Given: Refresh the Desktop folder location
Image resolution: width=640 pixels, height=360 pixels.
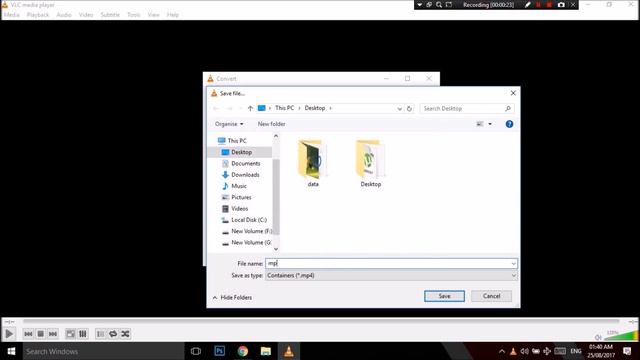Looking at the screenshot, I should 409,109.
